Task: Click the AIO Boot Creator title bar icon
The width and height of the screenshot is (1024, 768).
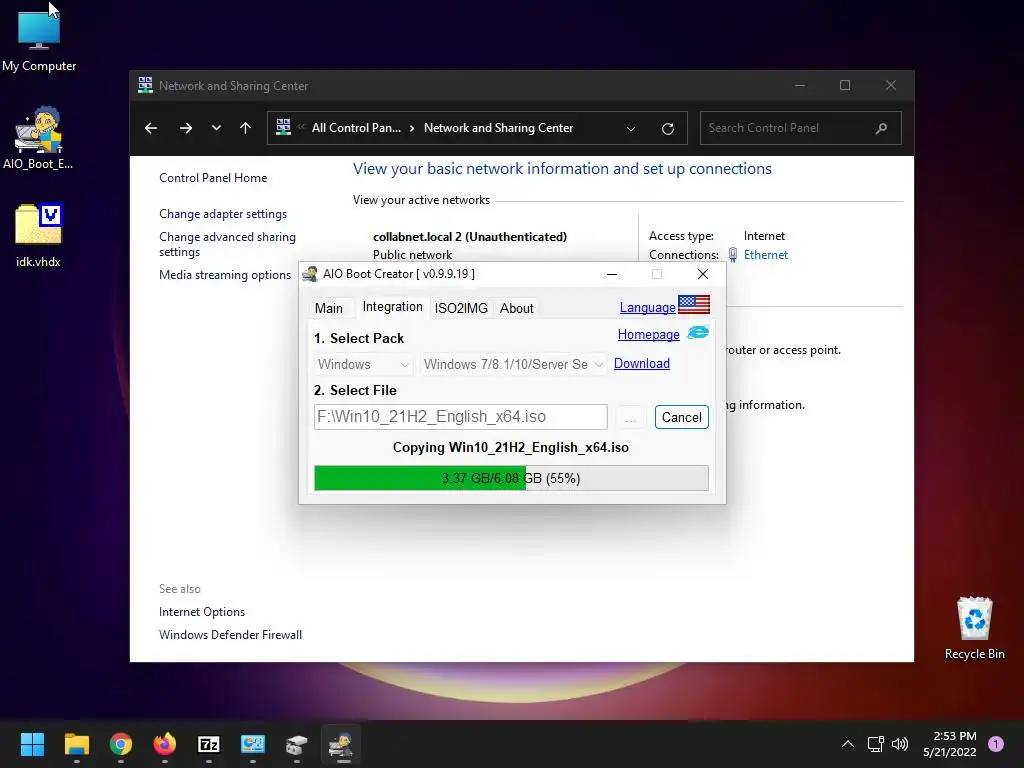Action: click(310, 274)
